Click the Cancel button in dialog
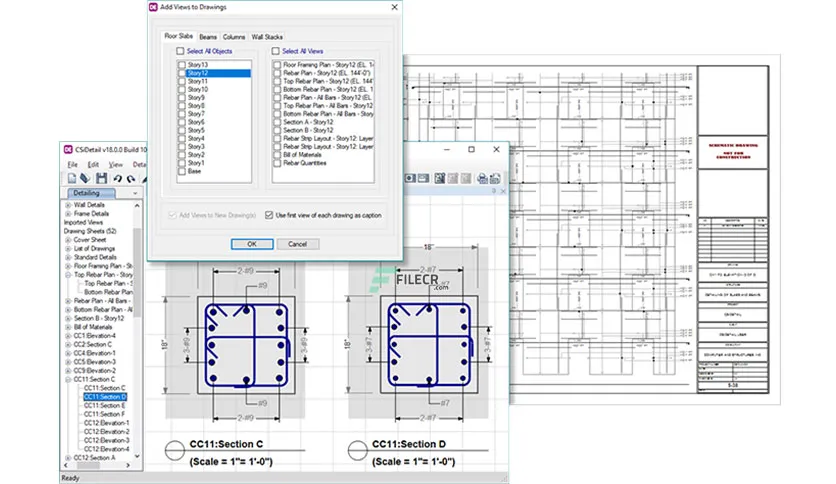This screenshot has width=836, height=484. click(298, 244)
